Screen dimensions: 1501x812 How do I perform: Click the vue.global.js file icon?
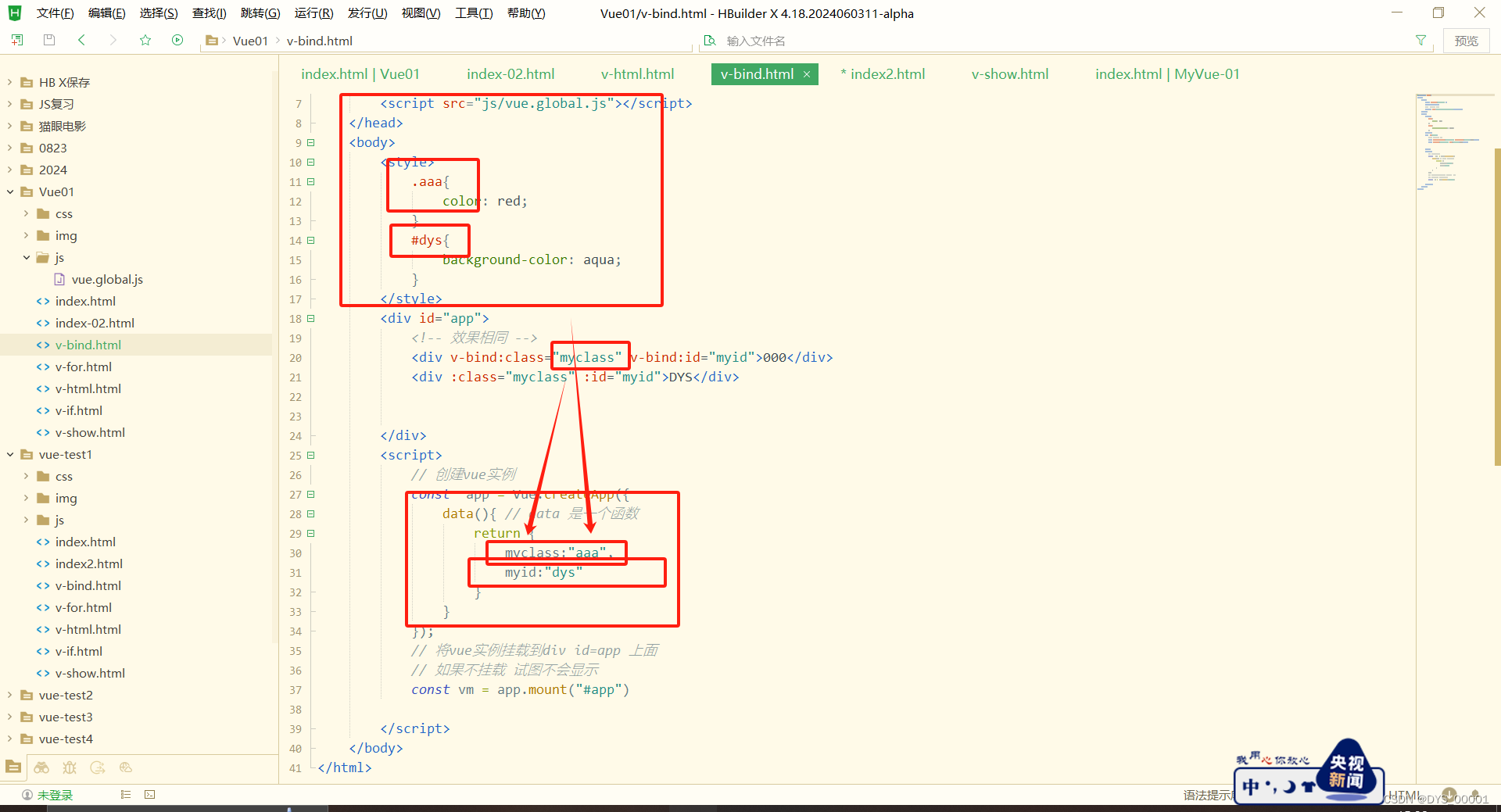(x=59, y=279)
